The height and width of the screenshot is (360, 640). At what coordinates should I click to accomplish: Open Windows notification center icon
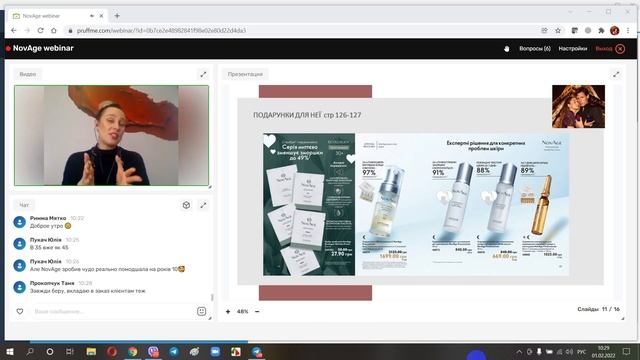(x=627, y=351)
